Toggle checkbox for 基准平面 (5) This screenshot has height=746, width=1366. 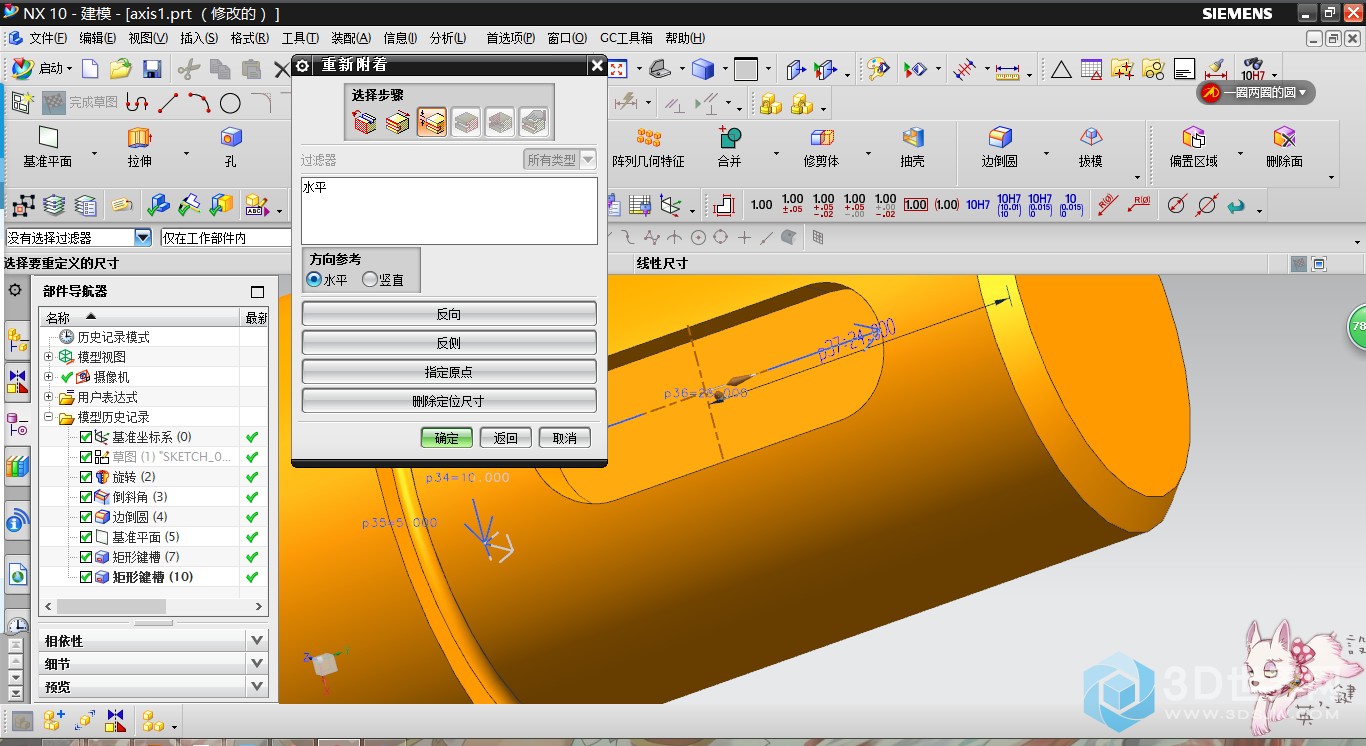(85, 537)
